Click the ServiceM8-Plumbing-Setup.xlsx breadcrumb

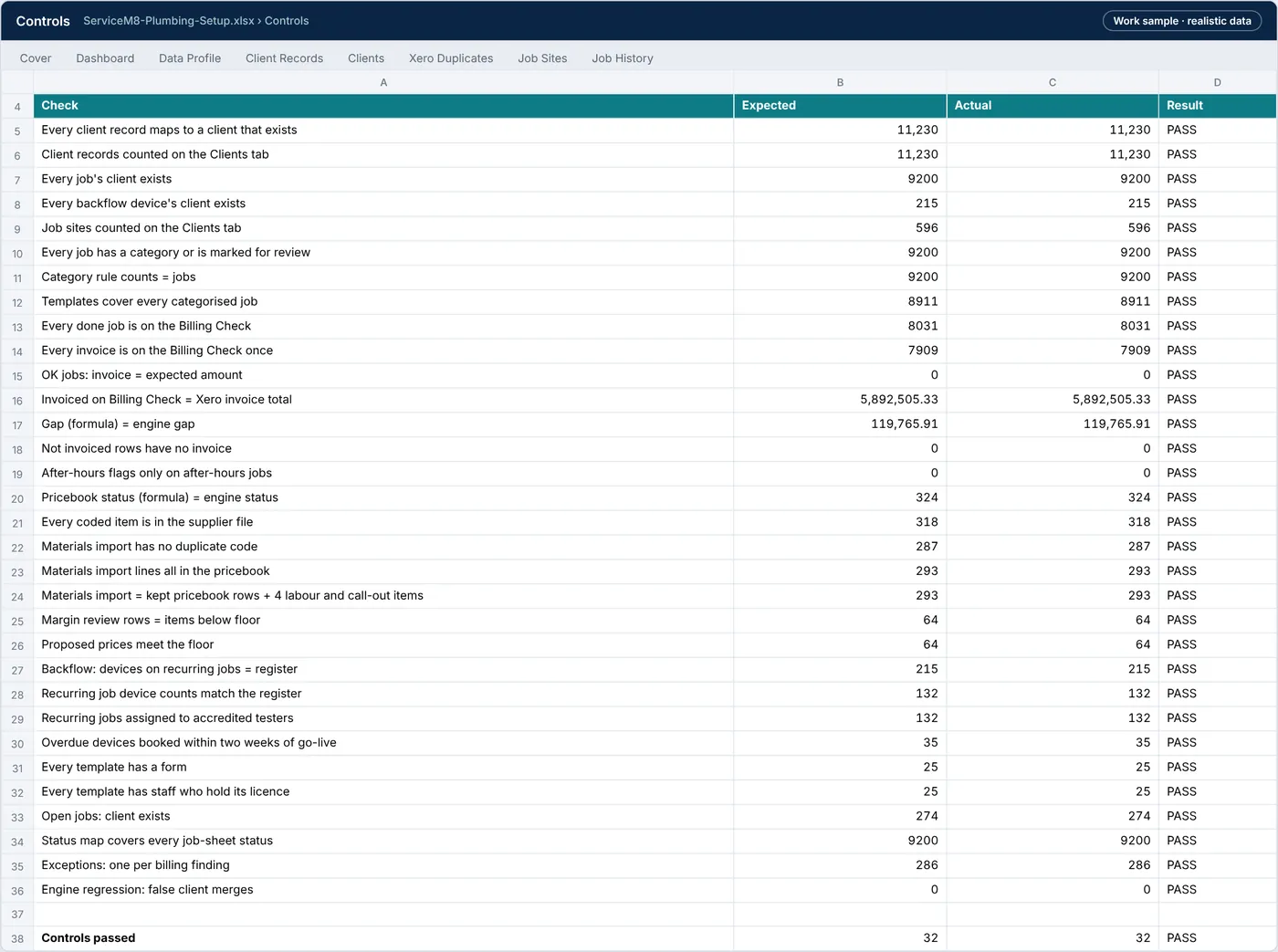(x=169, y=21)
